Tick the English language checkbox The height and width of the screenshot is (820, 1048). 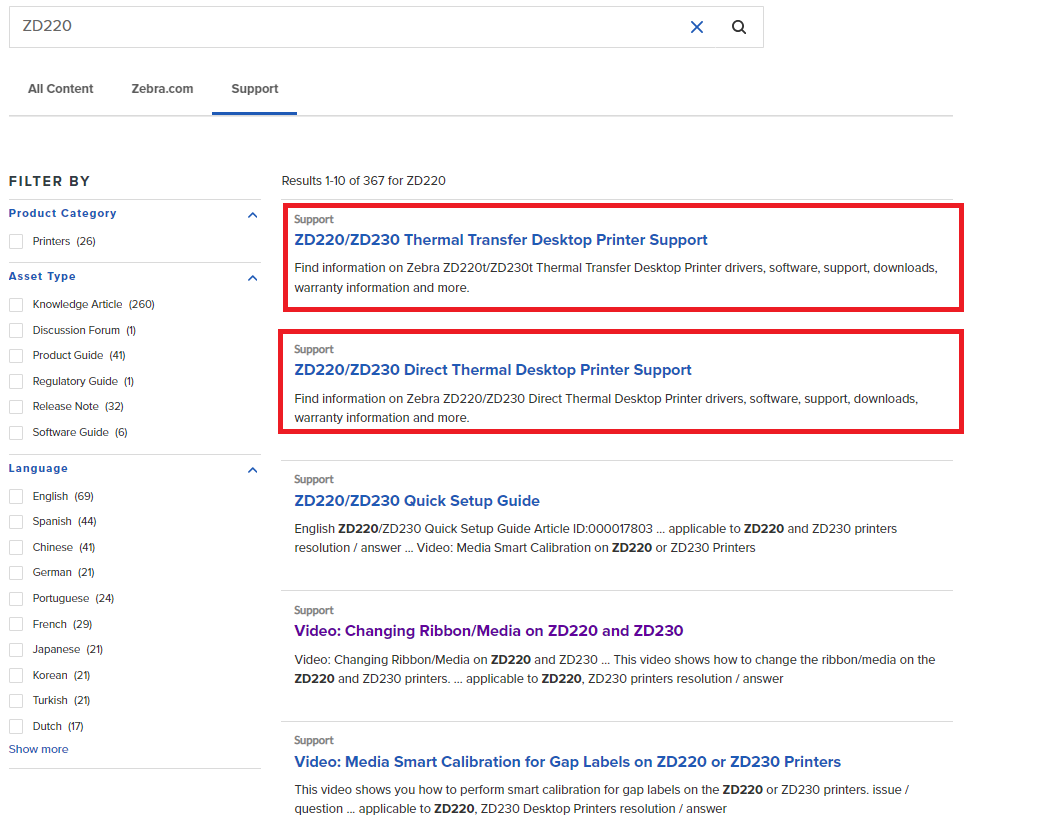tap(16, 497)
